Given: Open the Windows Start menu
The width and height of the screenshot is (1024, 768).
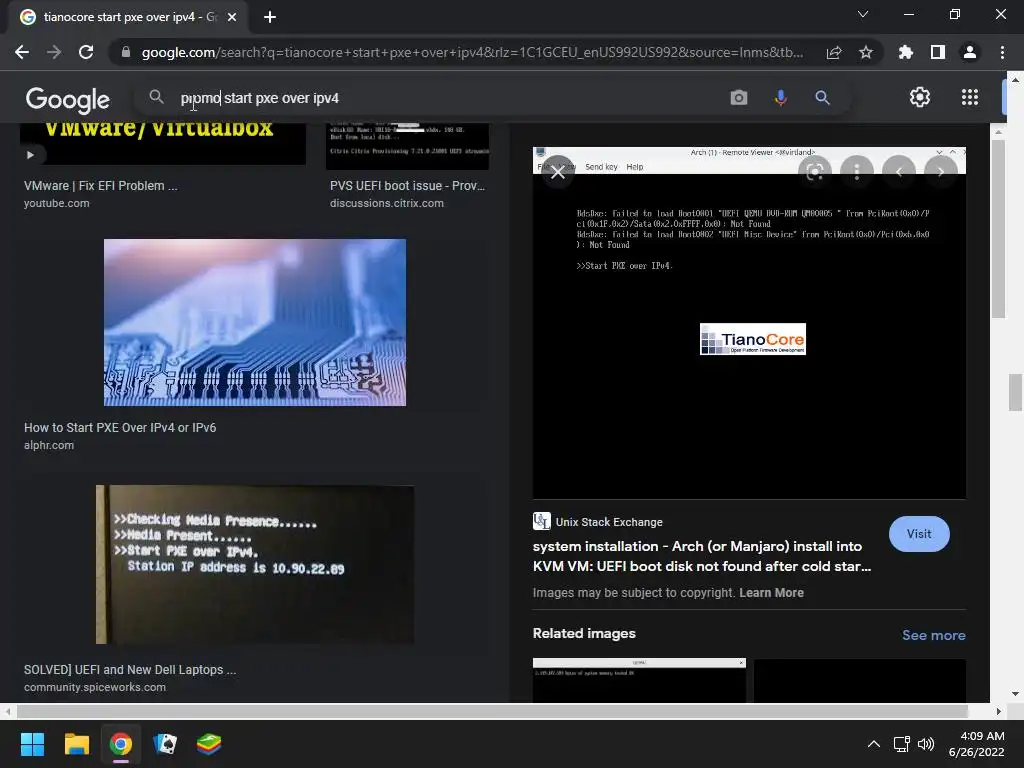Looking at the screenshot, I should tap(32, 744).
